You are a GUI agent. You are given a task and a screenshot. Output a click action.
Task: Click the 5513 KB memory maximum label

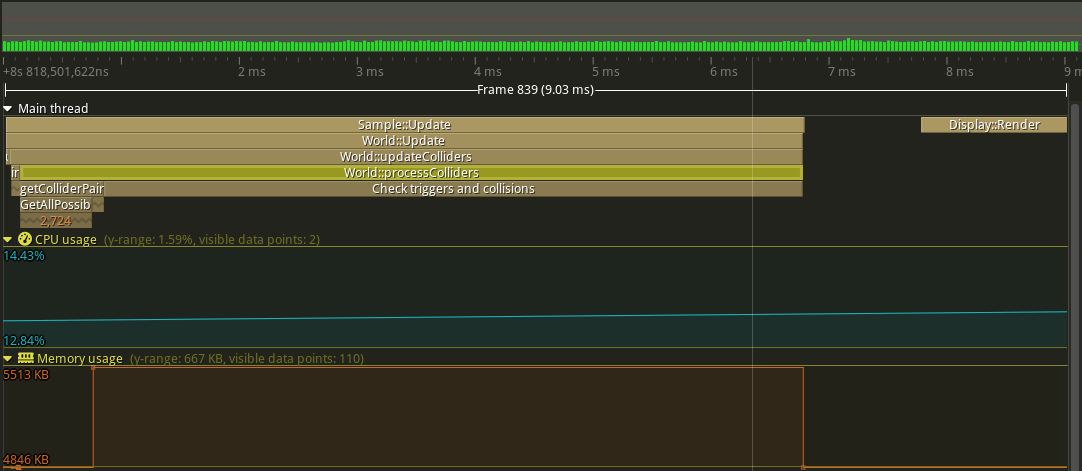(26, 375)
